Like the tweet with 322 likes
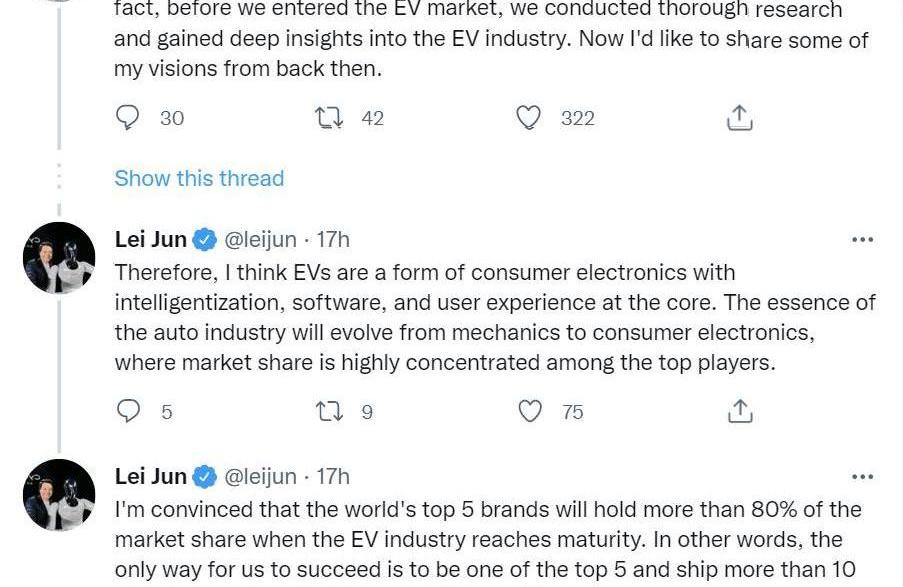 [x=528, y=118]
